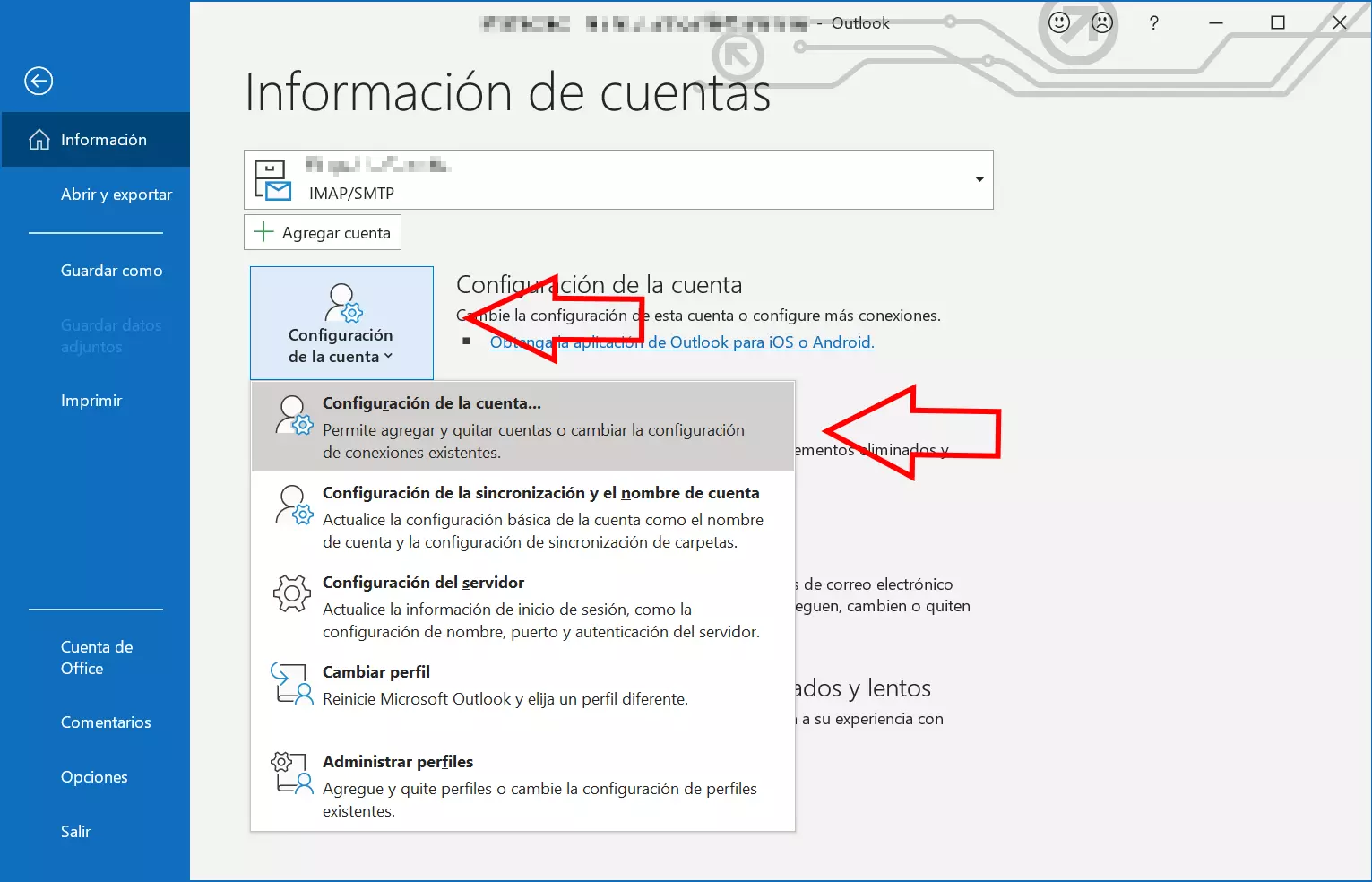Select the Configuración de la cuenta person icon

[341, 305]
